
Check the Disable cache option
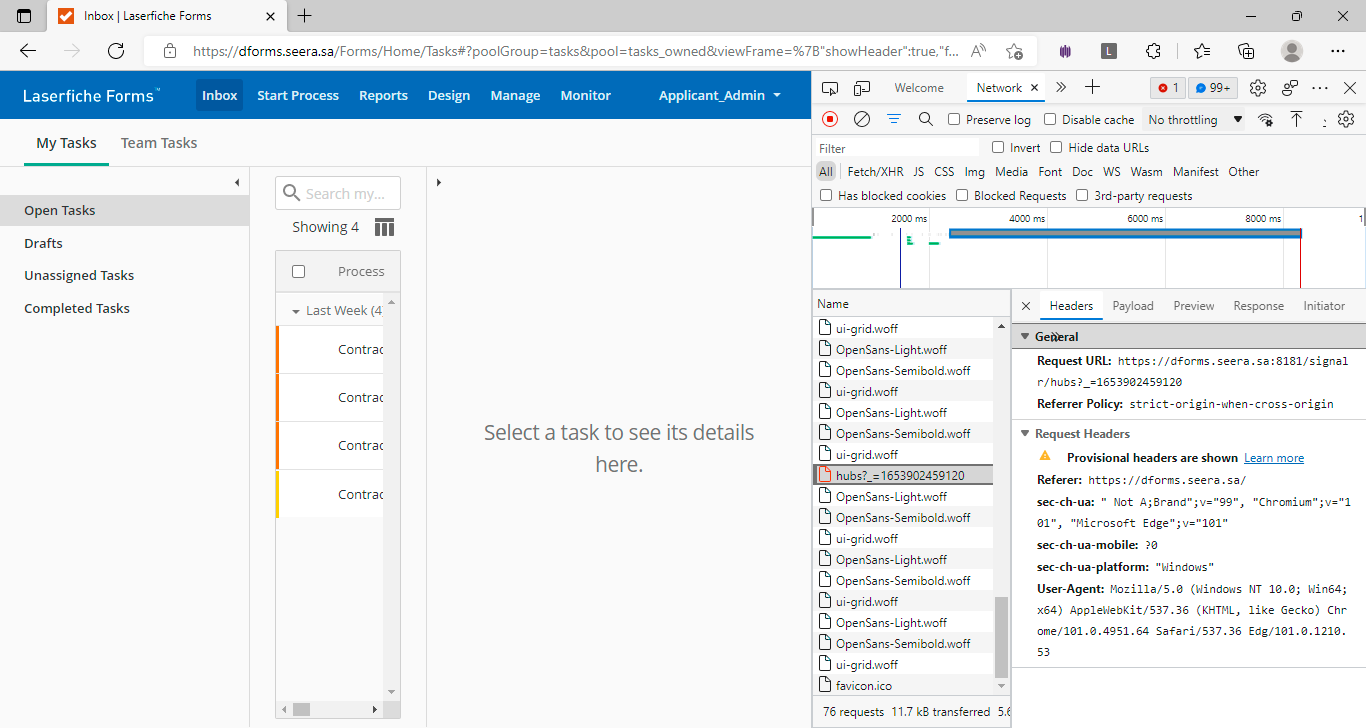pos(1050,120)
